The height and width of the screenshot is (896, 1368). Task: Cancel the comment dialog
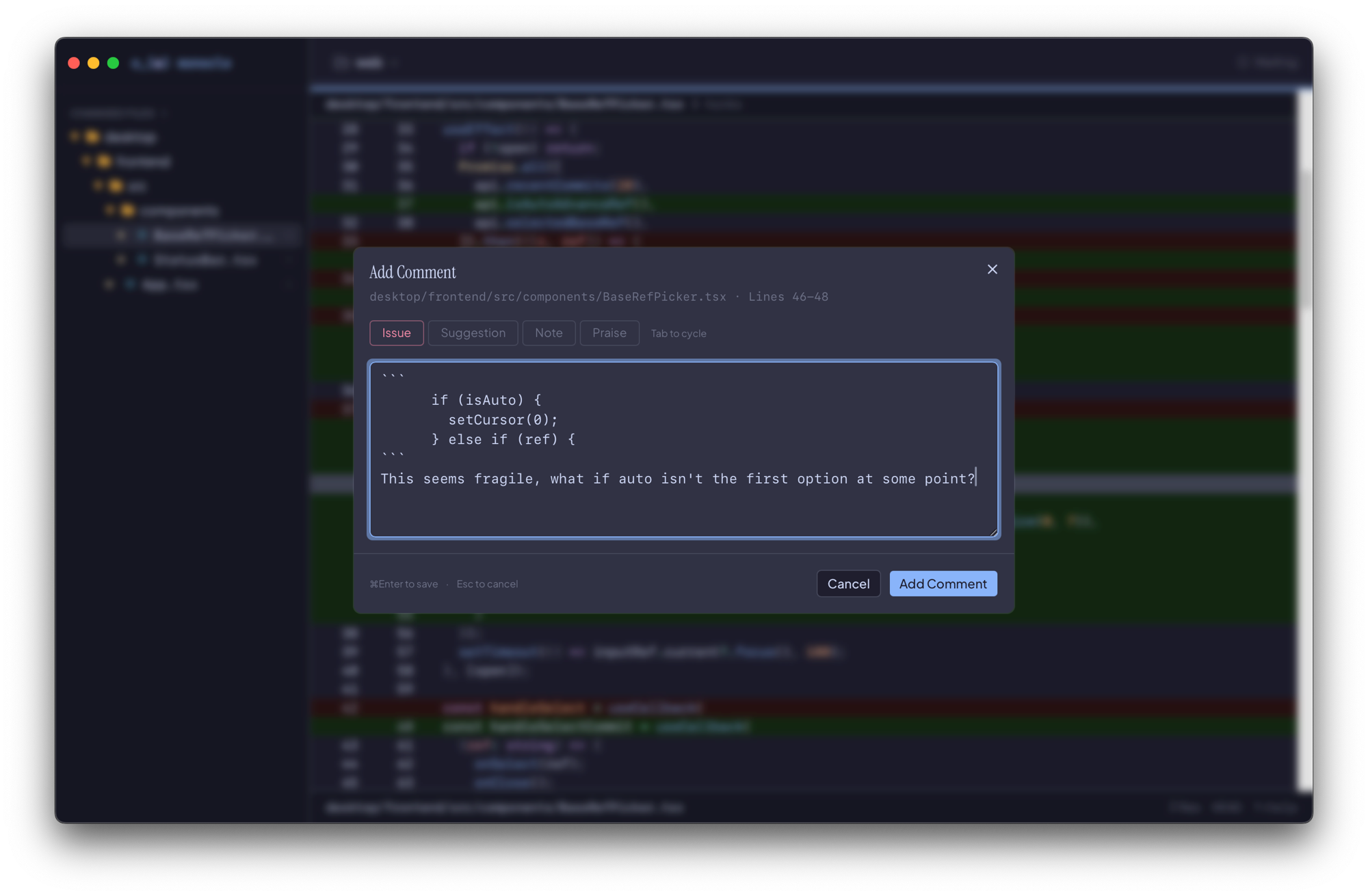pos(848,583)
